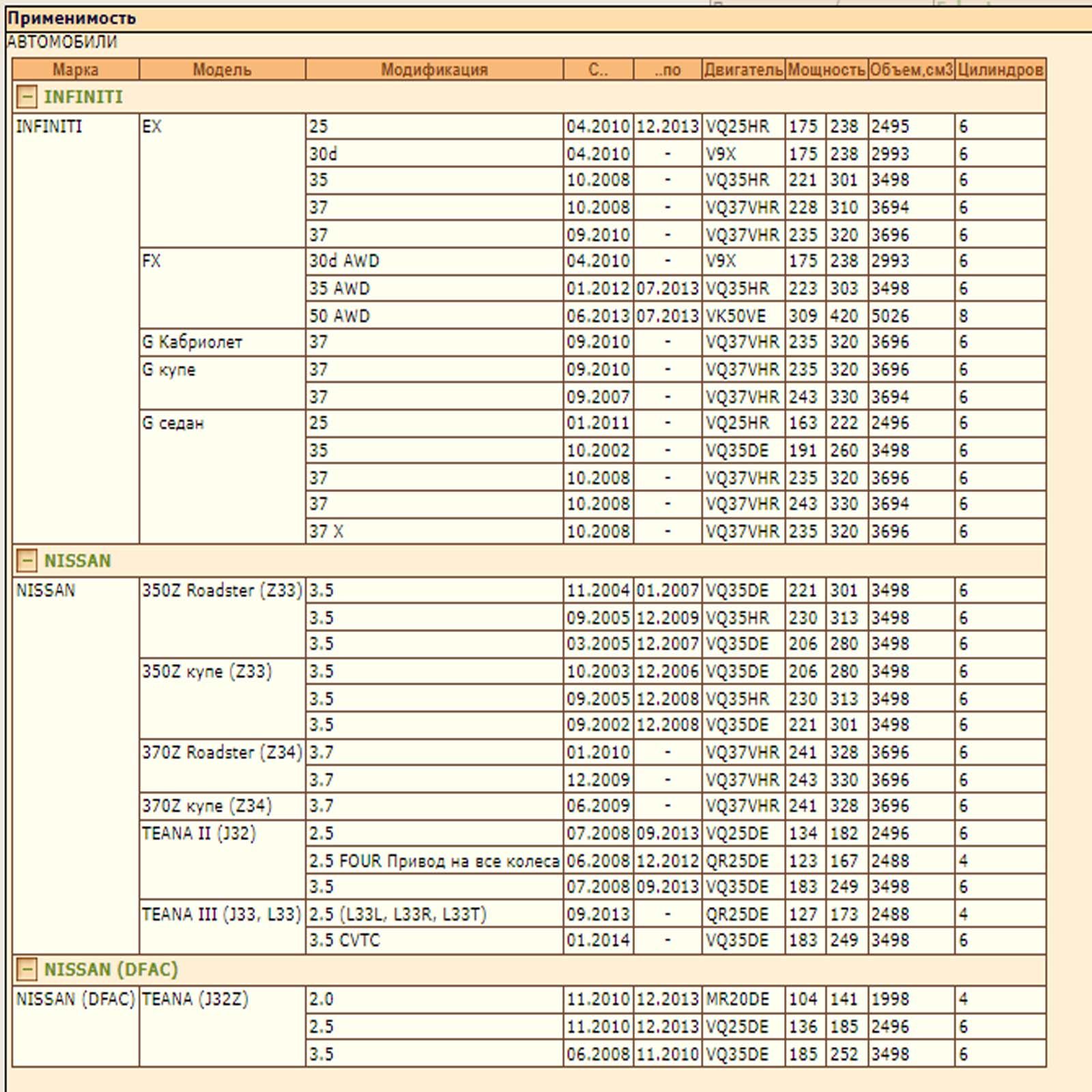1092x1092 pixels.
Task: Click the 37 X modification cell
Action: pyautogui.click(x=434, y=531)
